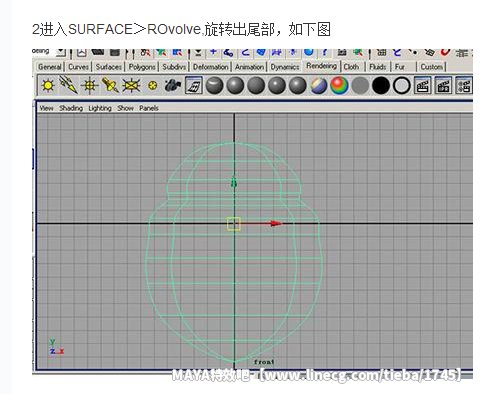Viewport: 503px width, 394px height.
Task: Open the viewport Panels menu
Action: point(149,108)
